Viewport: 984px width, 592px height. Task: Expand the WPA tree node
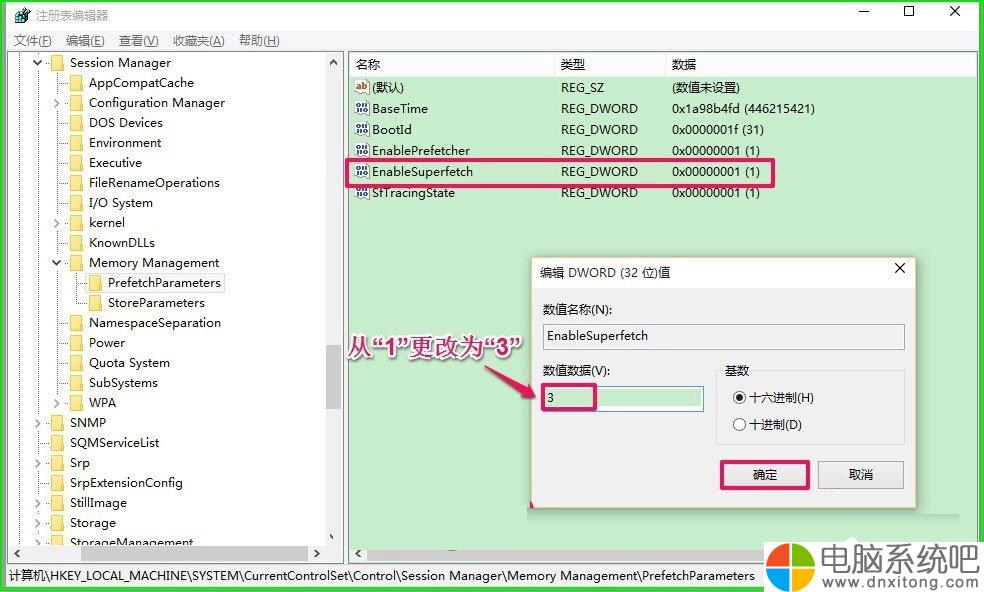tap(56, 403)
